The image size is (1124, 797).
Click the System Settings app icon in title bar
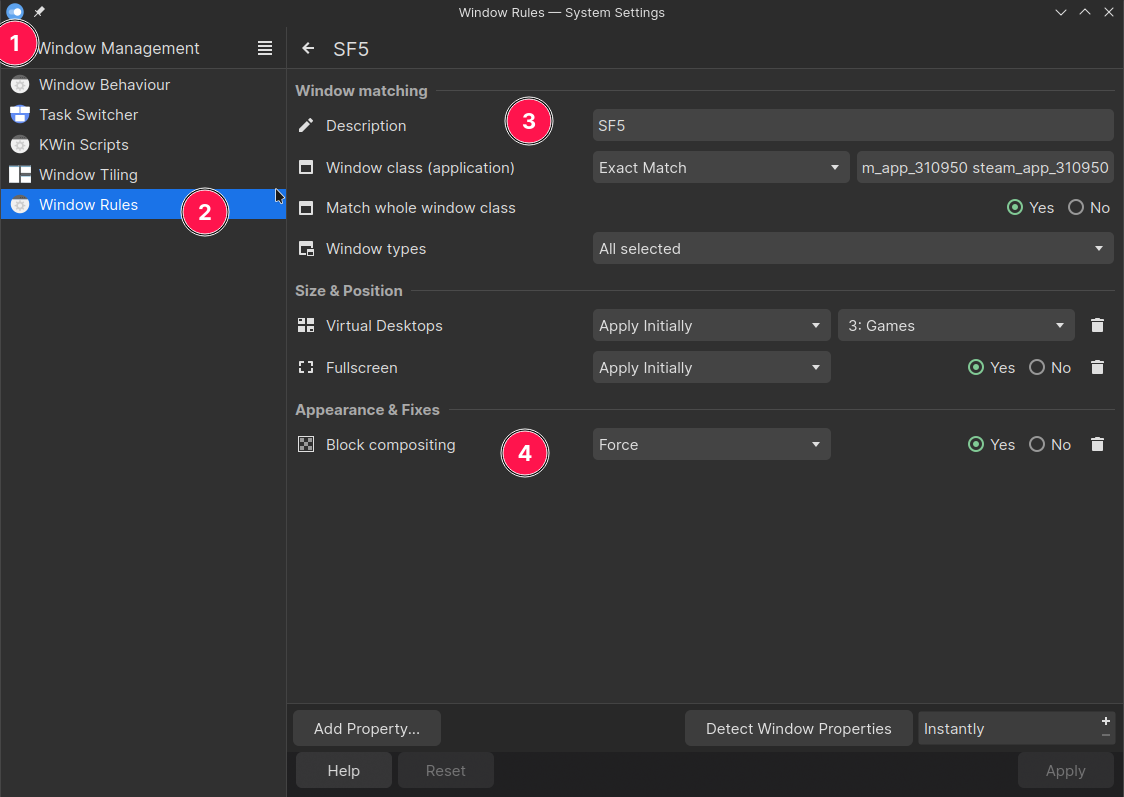click(15, 12)
